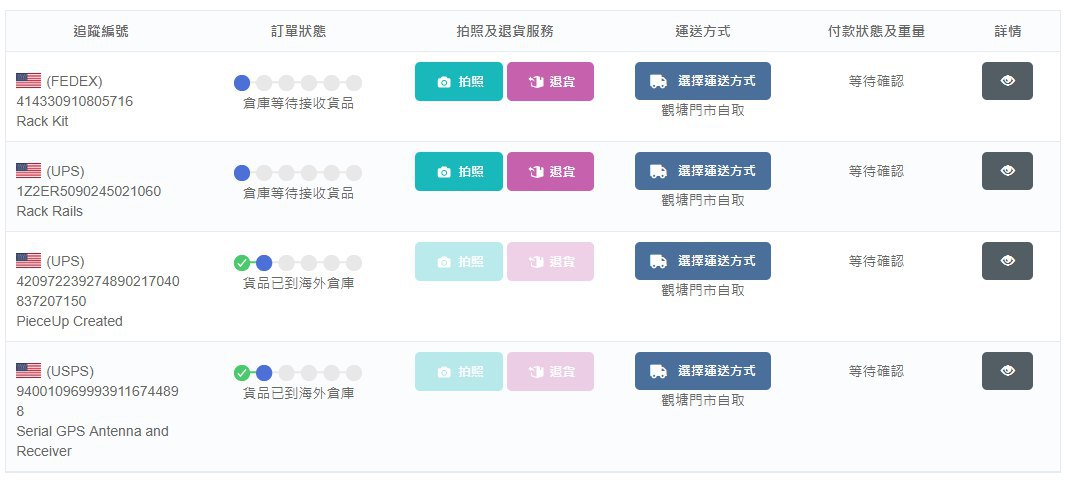View details eye icon for PieceUp Created
The height and width of the screenshot is (481, 1067).
coord(1007,261)
